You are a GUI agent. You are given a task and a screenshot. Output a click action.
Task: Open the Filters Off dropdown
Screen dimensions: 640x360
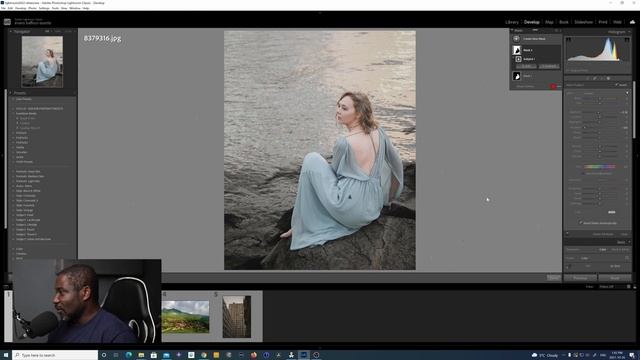pos(606,287)
